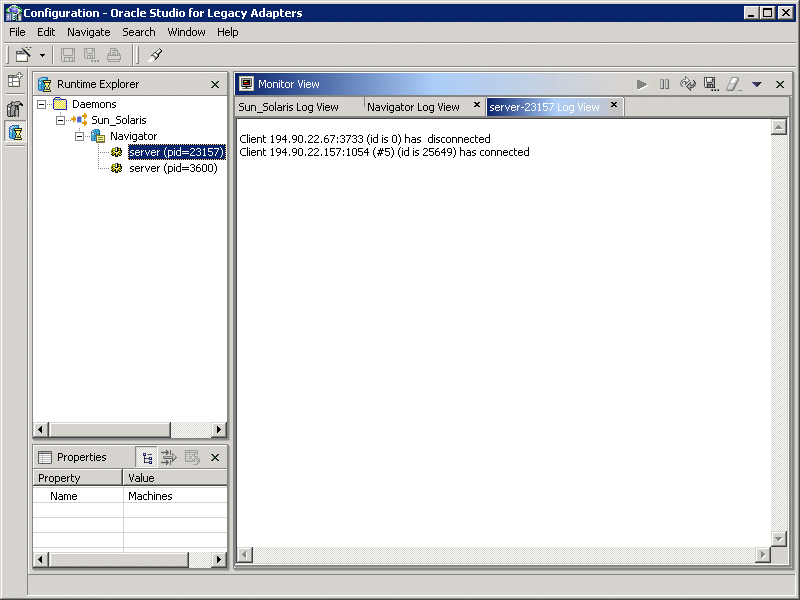
Task: Click Runtime Explorer scroll right arrow
Action: [219, 430]
